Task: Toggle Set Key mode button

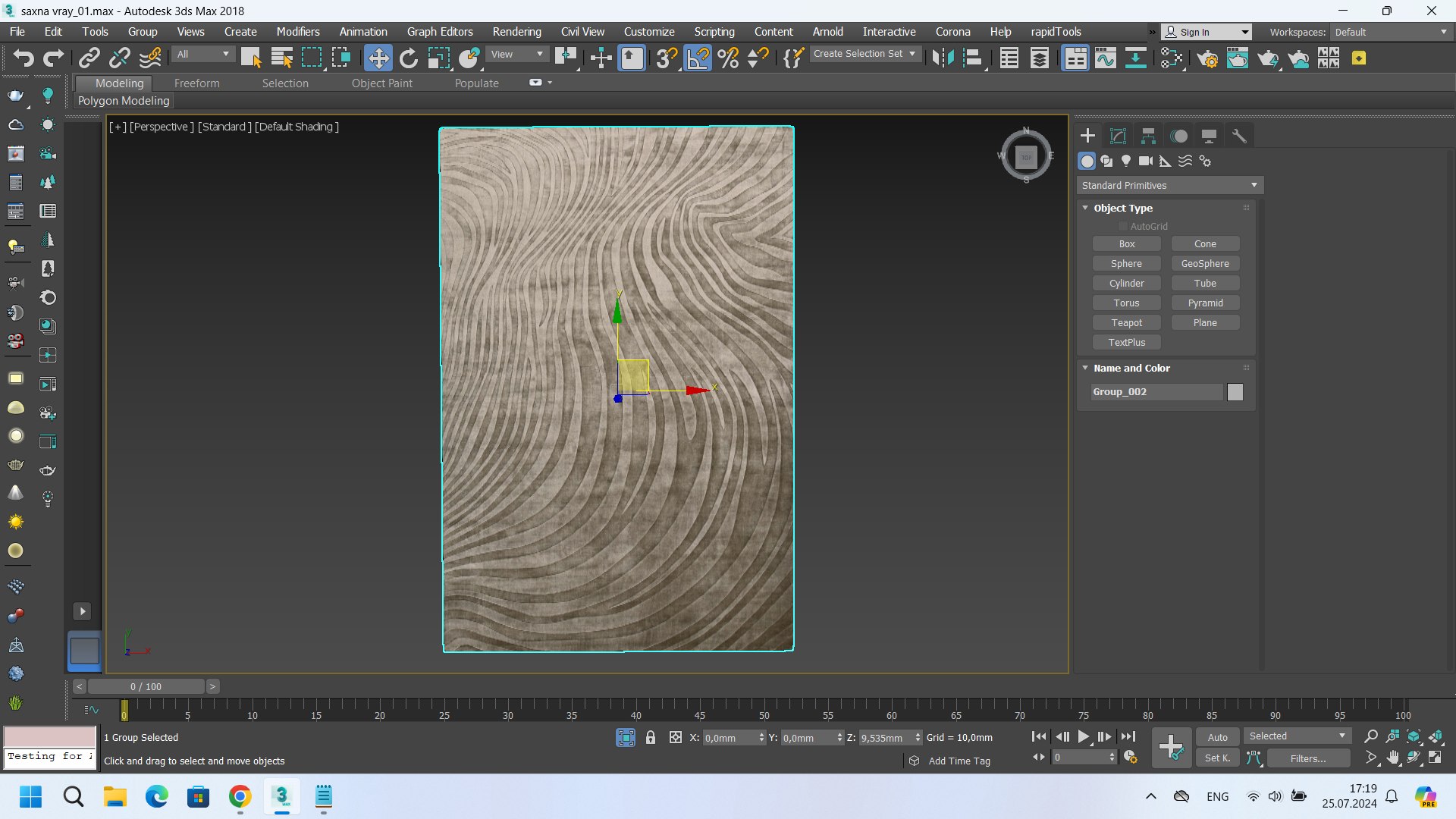Action: point(1218,758)
